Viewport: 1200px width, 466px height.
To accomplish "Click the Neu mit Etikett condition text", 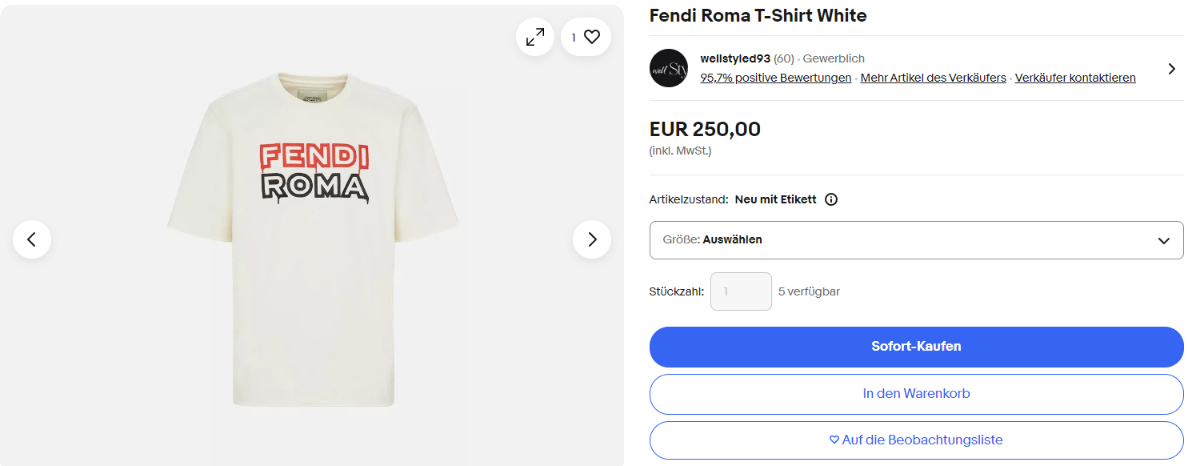I will pyautogui.click(x=775, y=199).
